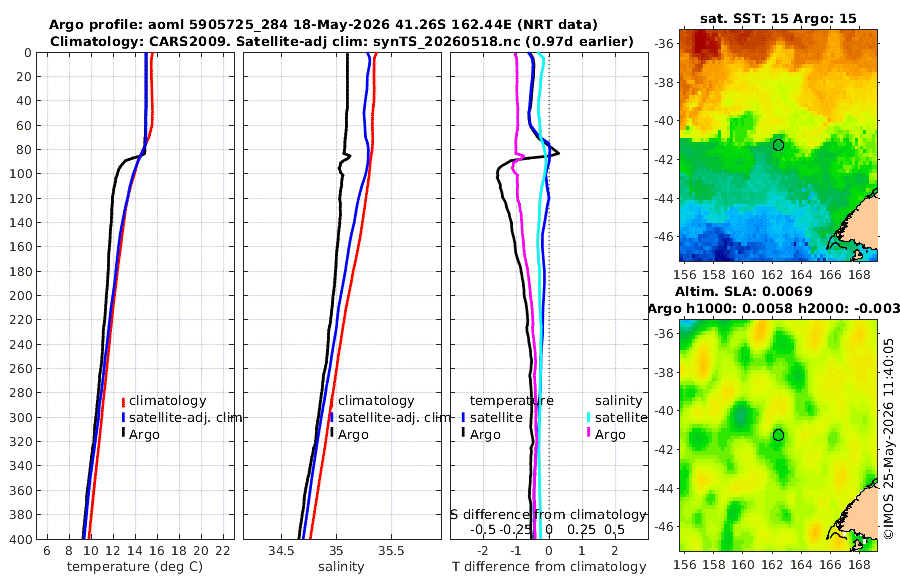Click black Argo swatch in temperature legend
This screenshot has height=580, width=900.
[x=123, y=434]
